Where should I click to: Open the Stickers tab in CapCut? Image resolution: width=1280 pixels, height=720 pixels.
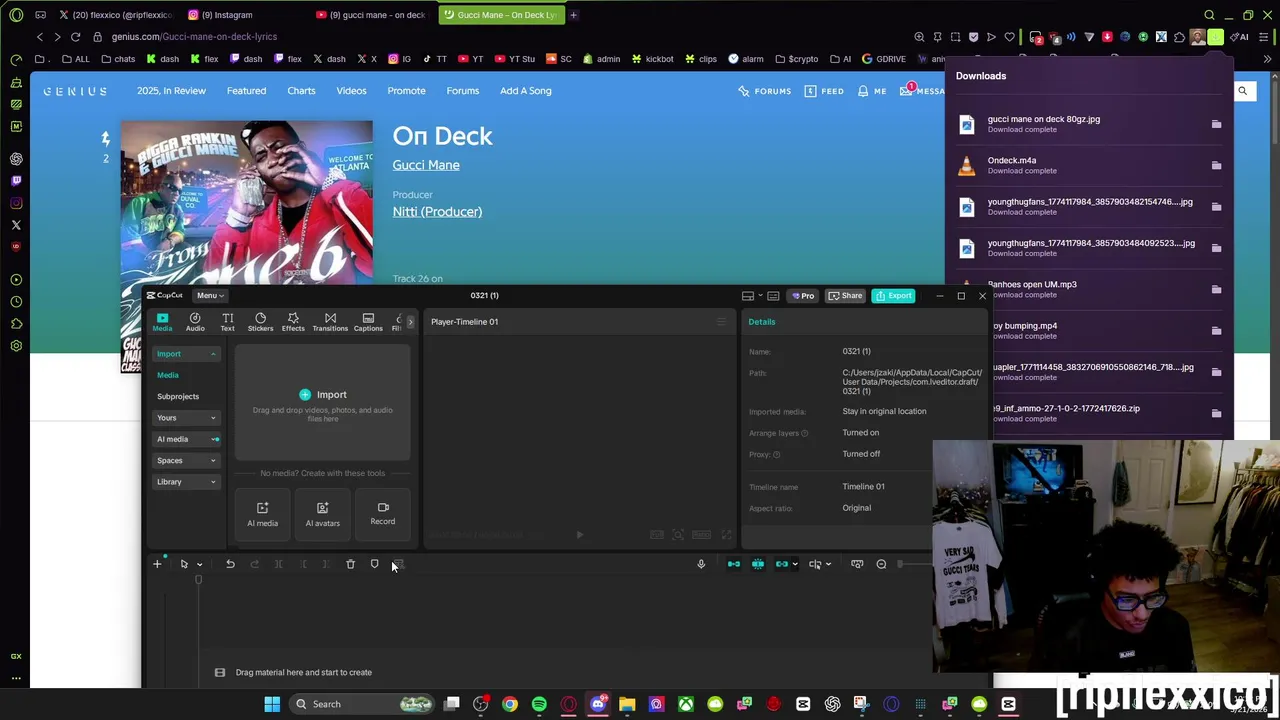(x=260, y=322)
